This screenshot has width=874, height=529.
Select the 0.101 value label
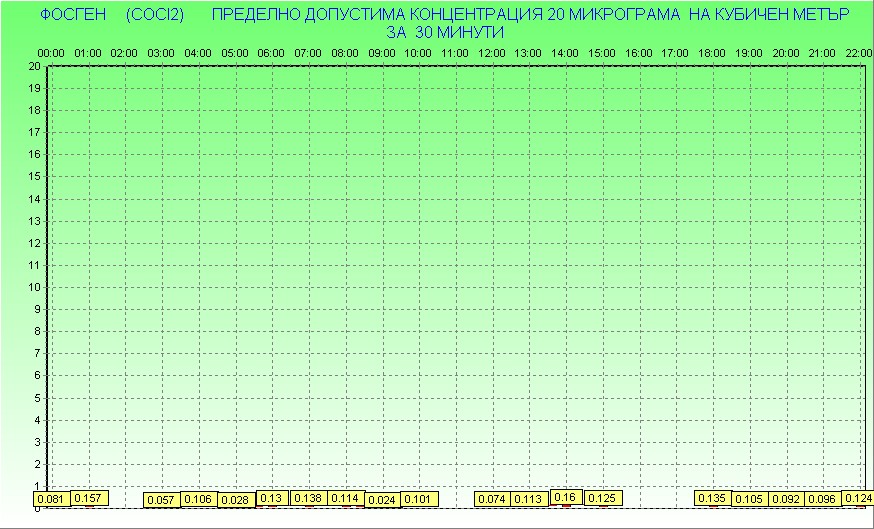tap(419, 498)
